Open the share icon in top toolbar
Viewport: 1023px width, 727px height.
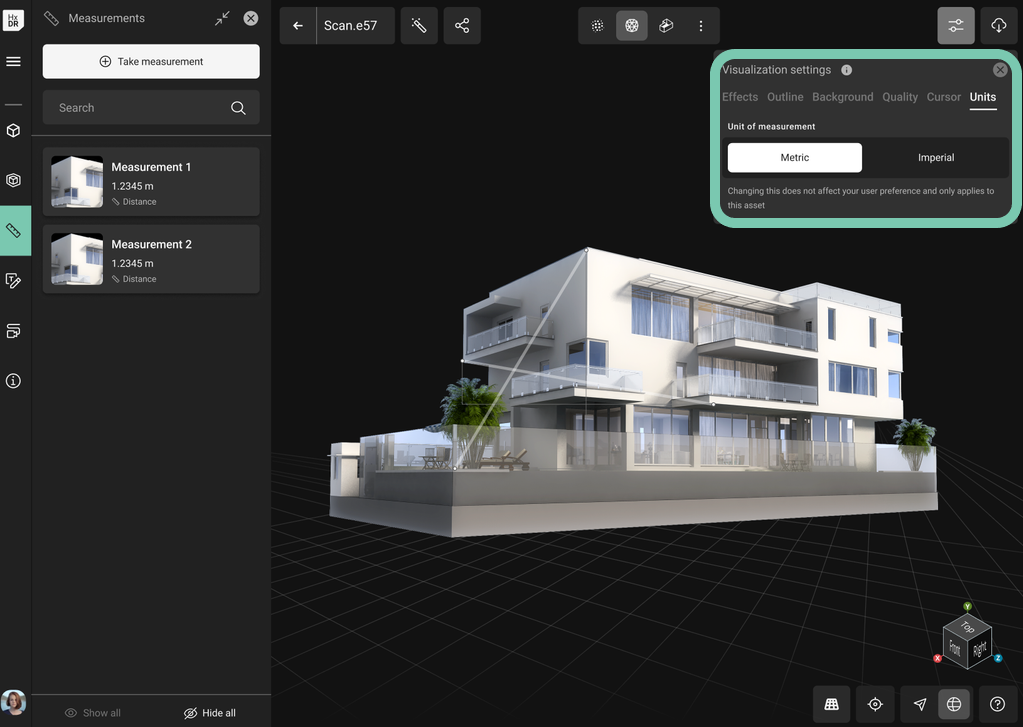(x=462, y=26)
